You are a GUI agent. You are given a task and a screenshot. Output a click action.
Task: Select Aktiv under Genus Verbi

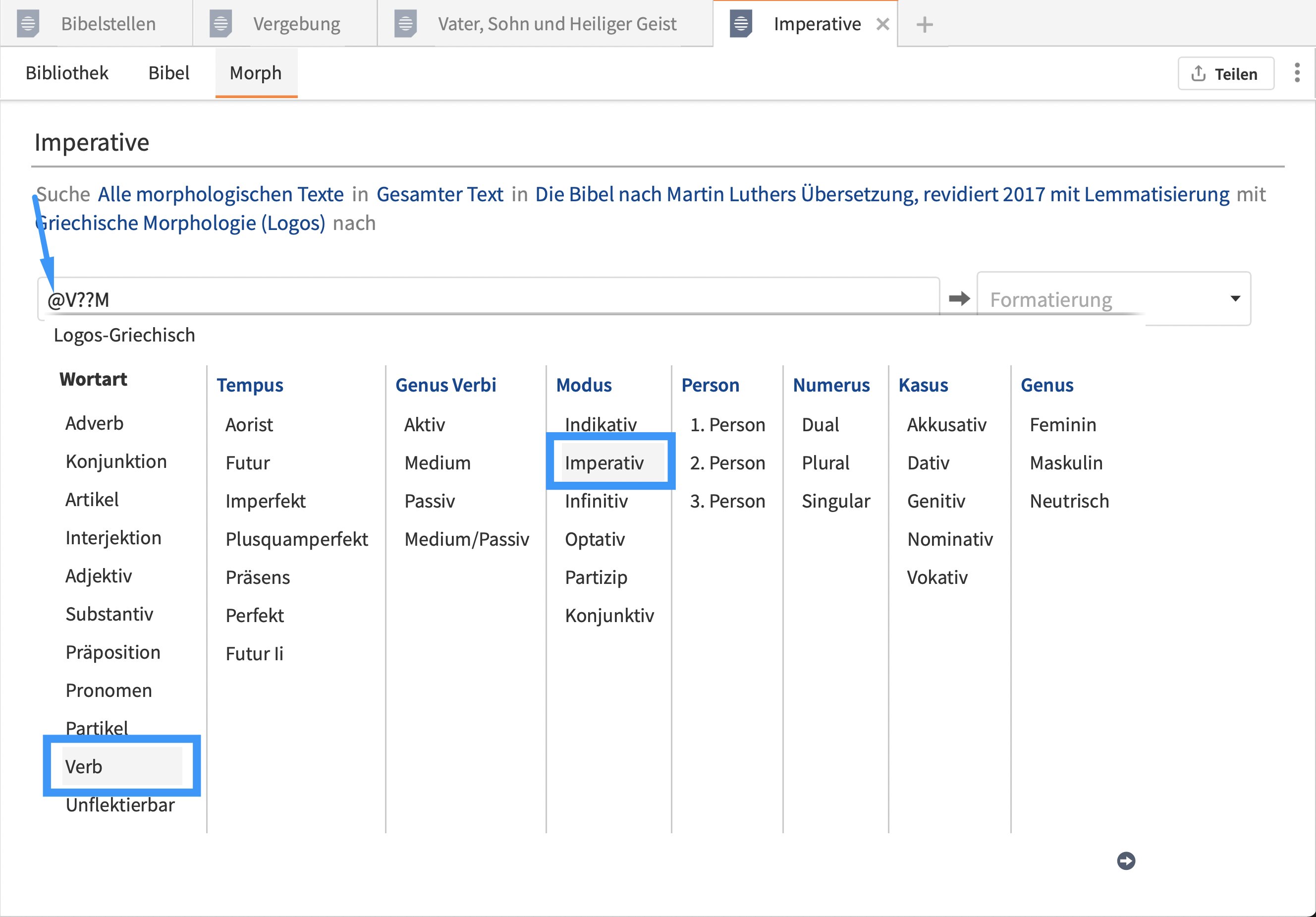pos(425,424)
